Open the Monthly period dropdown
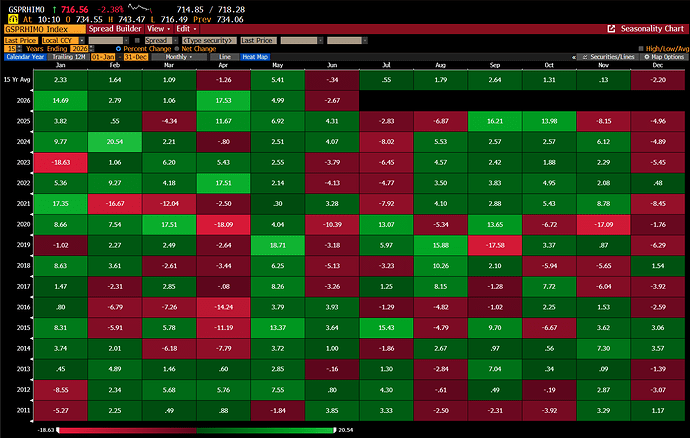 point(179,57)
